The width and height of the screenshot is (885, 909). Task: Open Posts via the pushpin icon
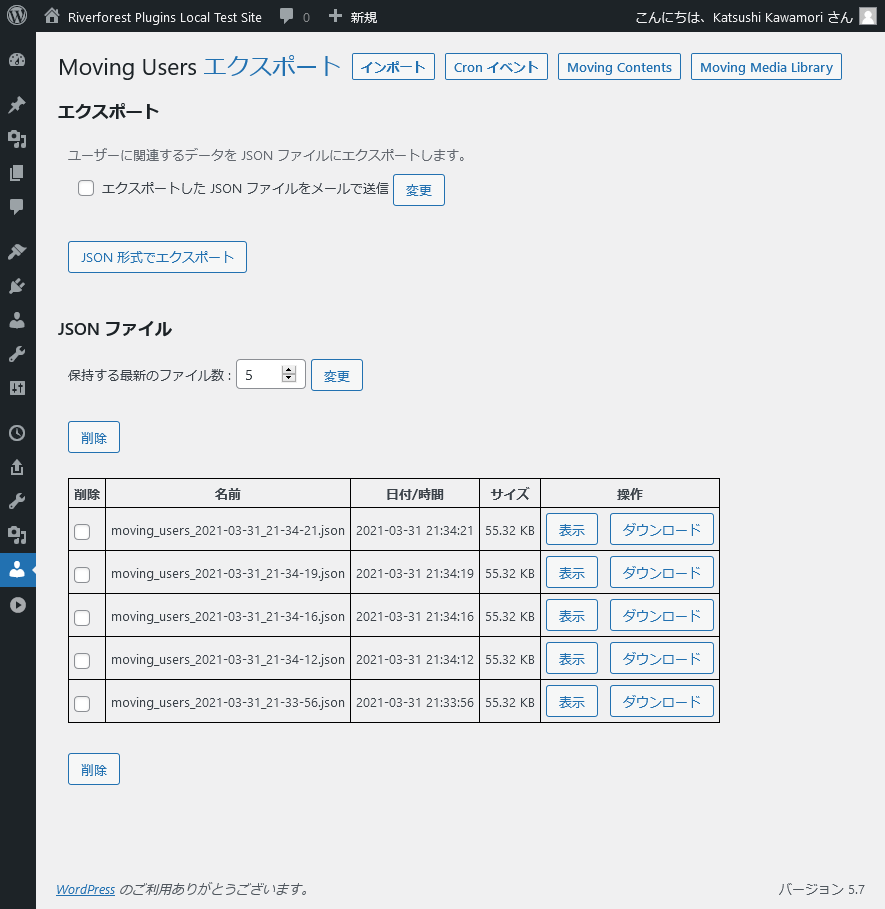point(17,104)
